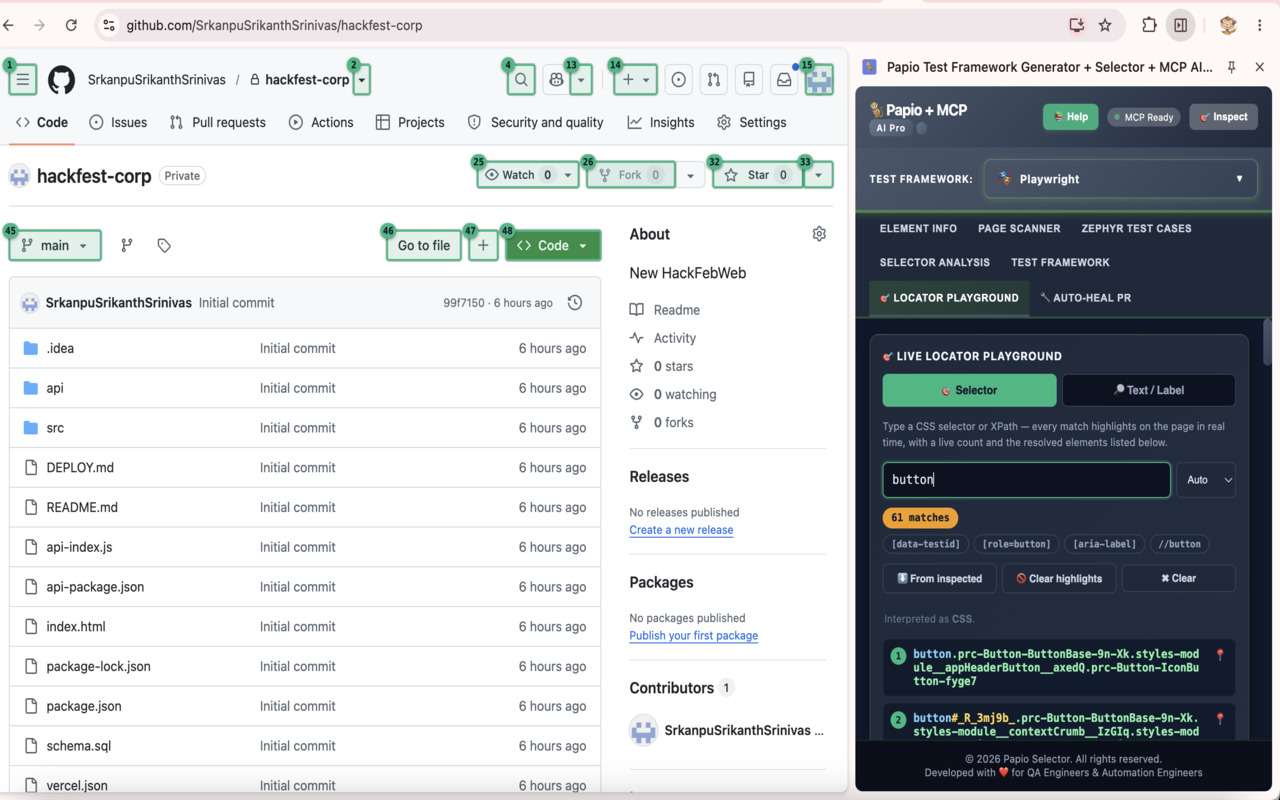Image resolution: width=1280 pixels, height=800 pixels.
Task: Open Auto selector type dropdown
Action: [x=1206, y=480]
